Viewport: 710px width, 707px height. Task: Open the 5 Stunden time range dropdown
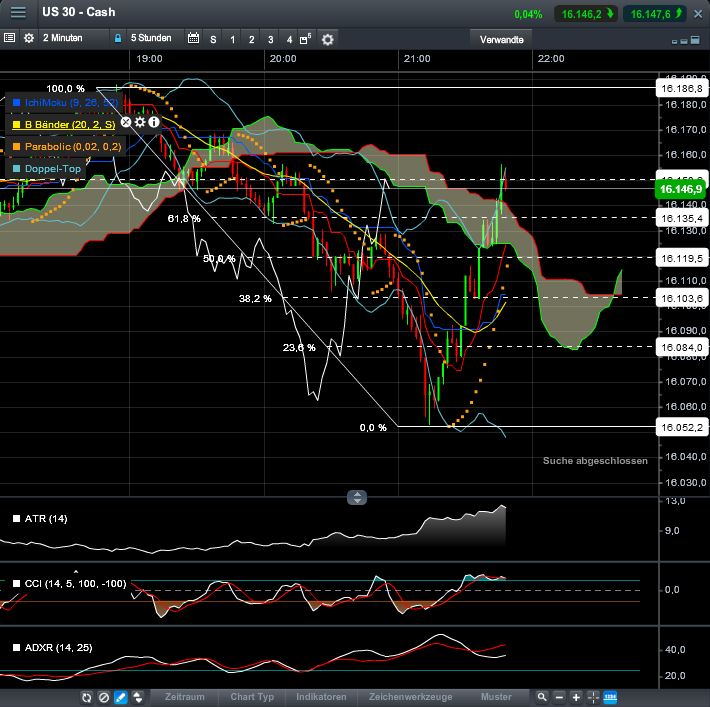coord(151,38)
